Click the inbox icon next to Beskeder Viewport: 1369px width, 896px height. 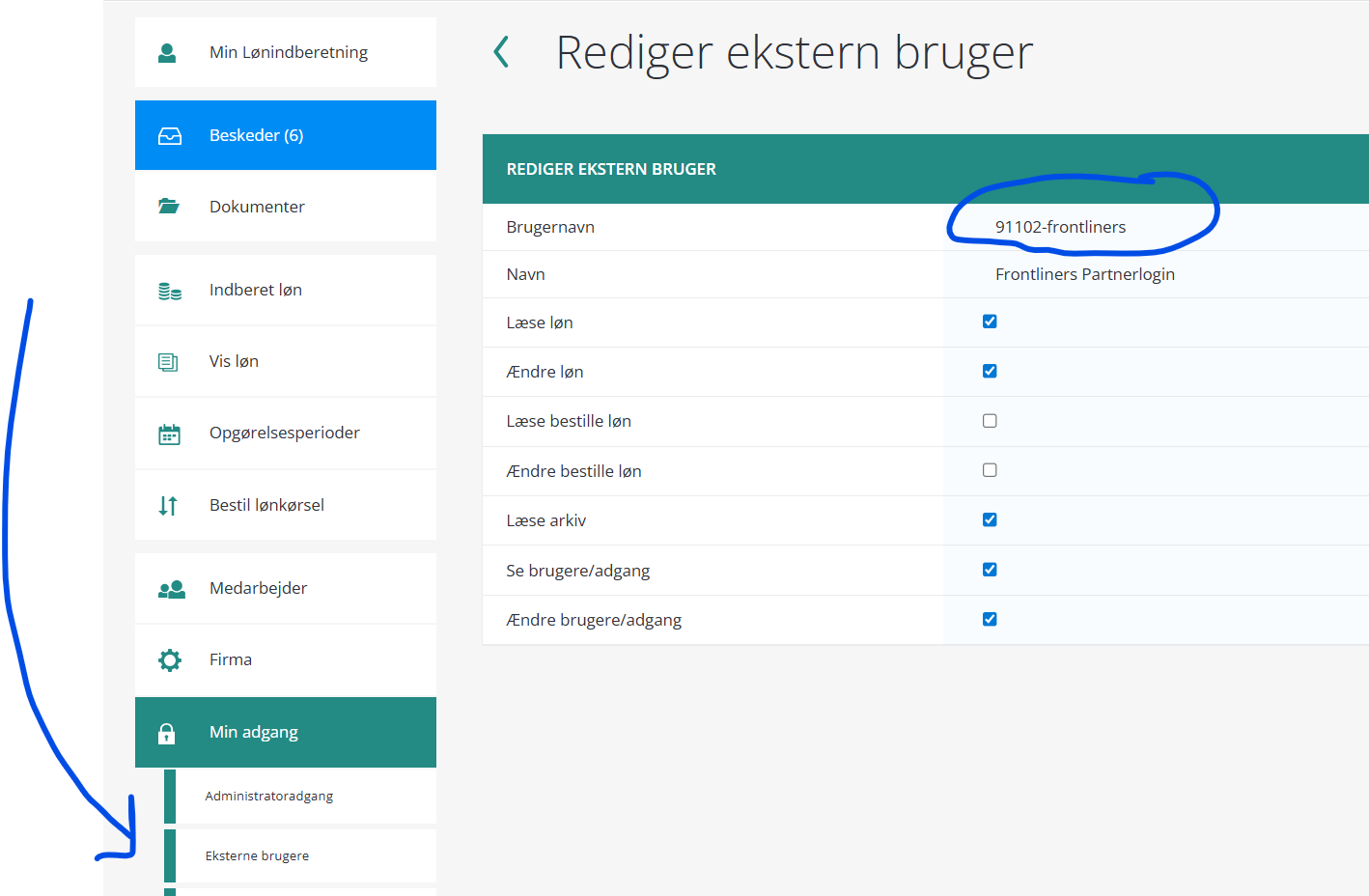[170, 136]
